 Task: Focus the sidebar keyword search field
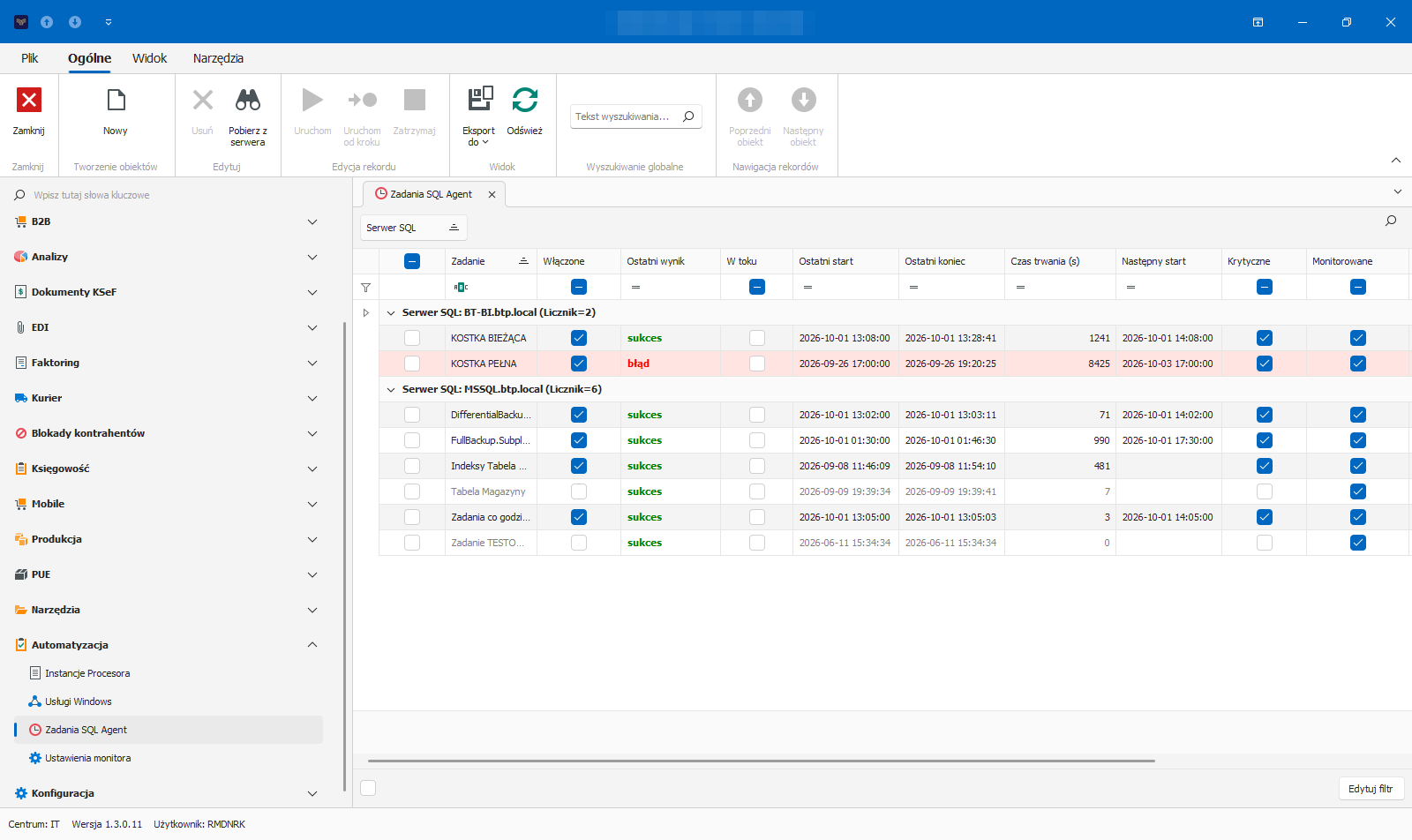click(176, 195)
